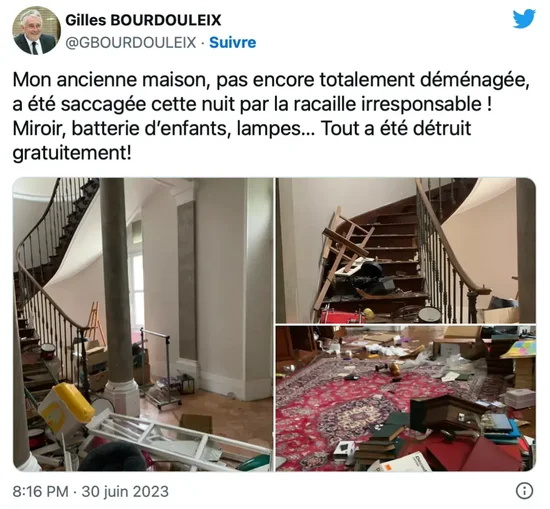This screenshot has height=509, width=550.
Task: Open the tweet info circle icon
Action: coord(525,490)
